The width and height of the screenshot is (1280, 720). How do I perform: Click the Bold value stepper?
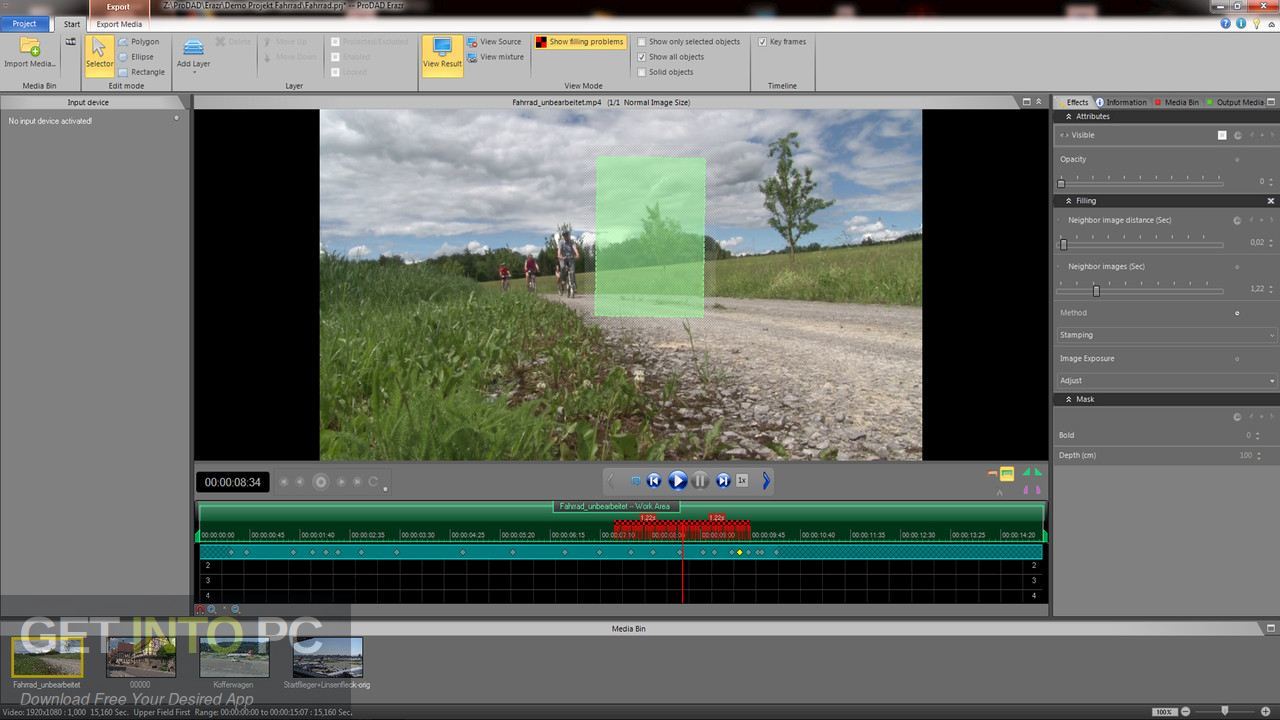[1258, 435]
